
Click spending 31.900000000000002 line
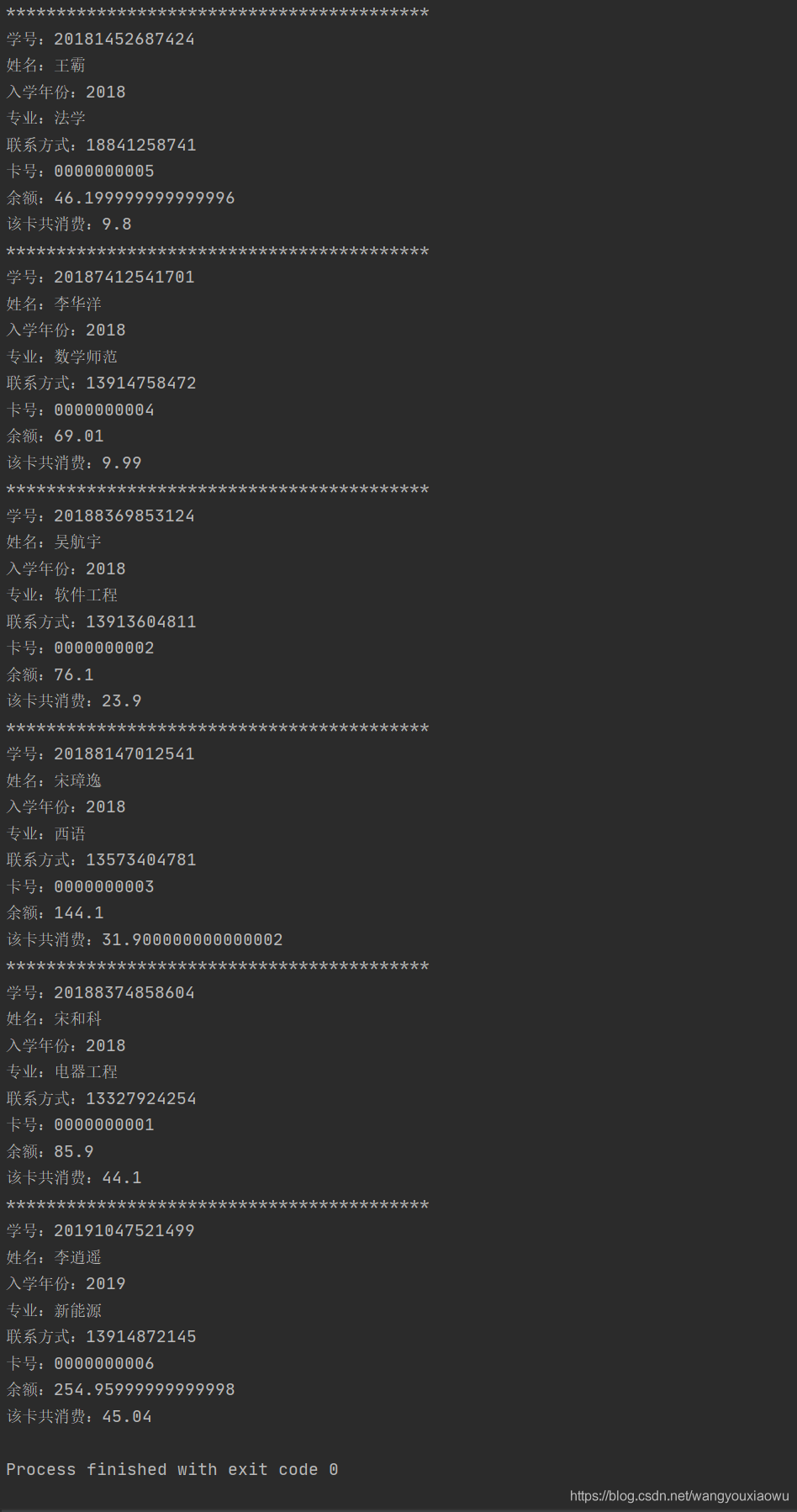(145, 939)
